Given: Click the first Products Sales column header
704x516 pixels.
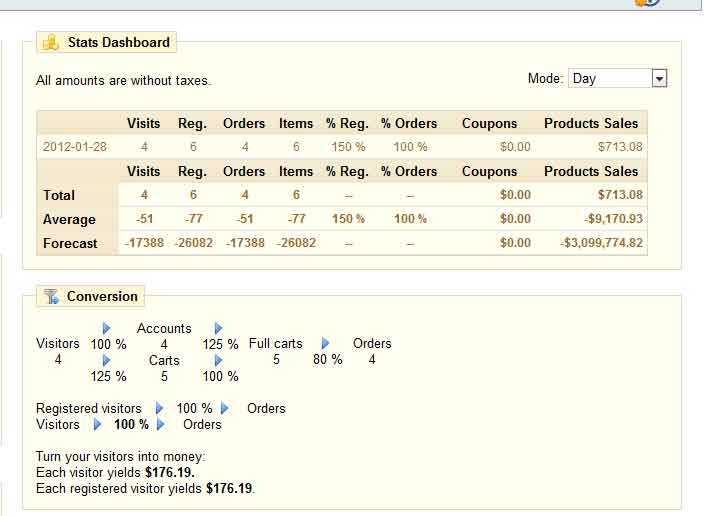Looking at the screenshot, I should point(591,123).
